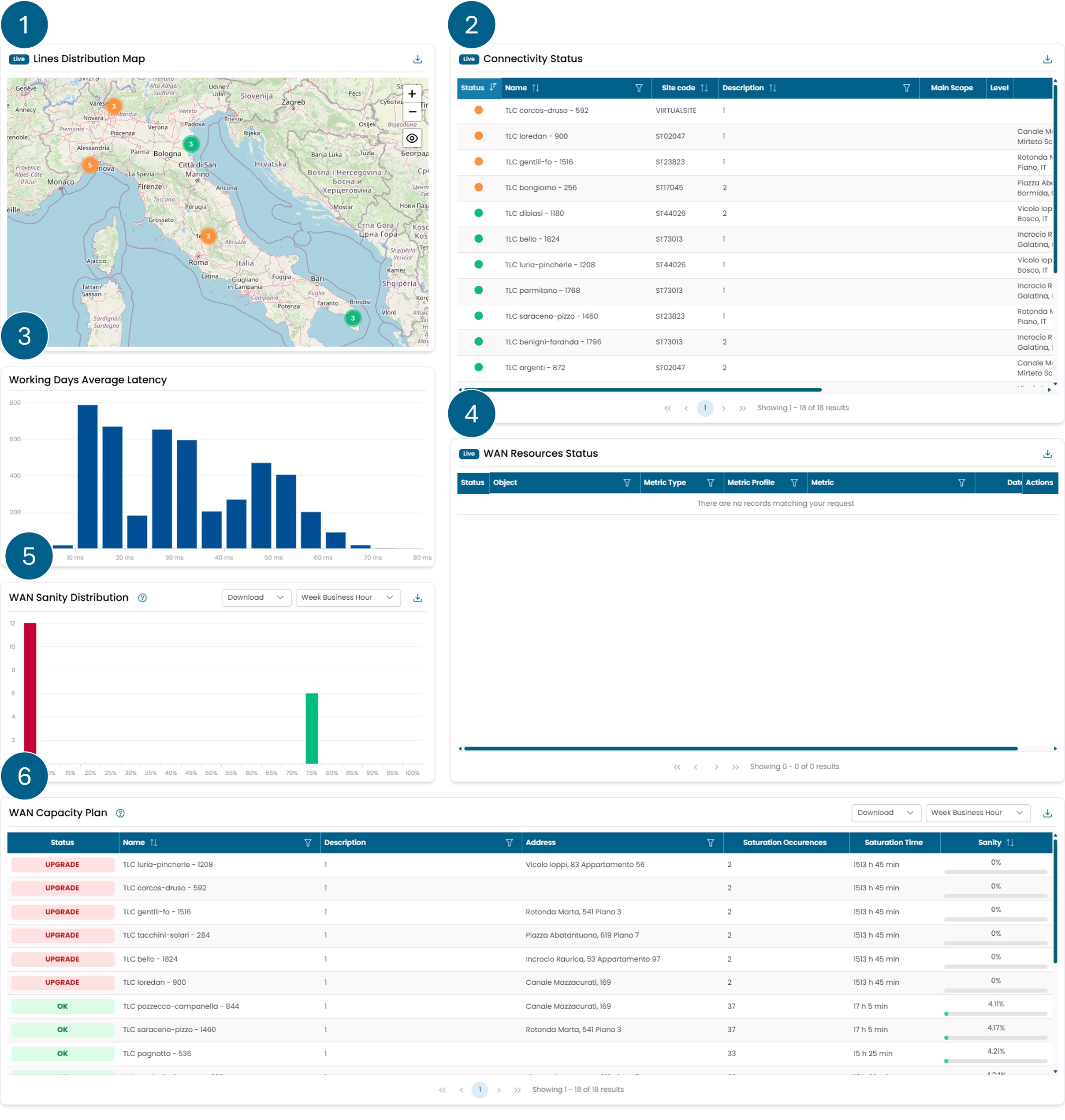Screen dimensions: 1065x1120
Task: Expand Download dropdown in WAN Sanity Distribution
Action: pyautogui.click(x=256, y=597)
